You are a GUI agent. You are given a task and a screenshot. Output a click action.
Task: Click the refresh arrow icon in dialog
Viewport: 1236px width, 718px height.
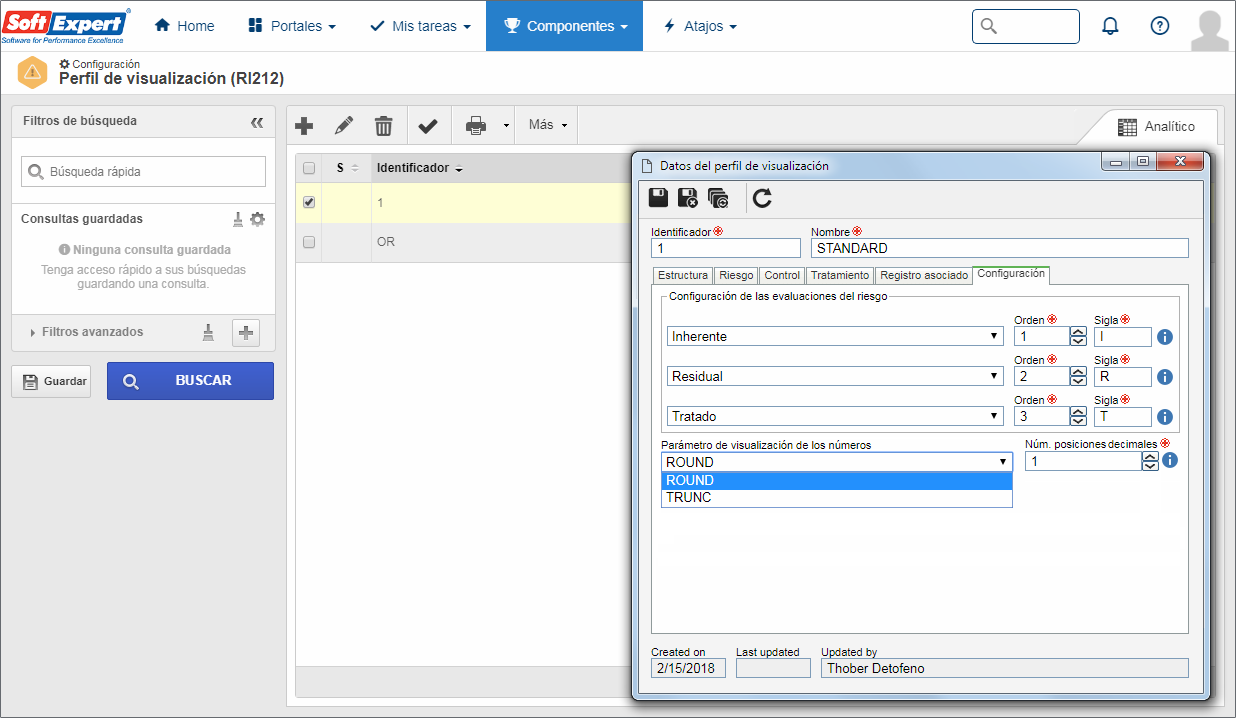[762, 198]
